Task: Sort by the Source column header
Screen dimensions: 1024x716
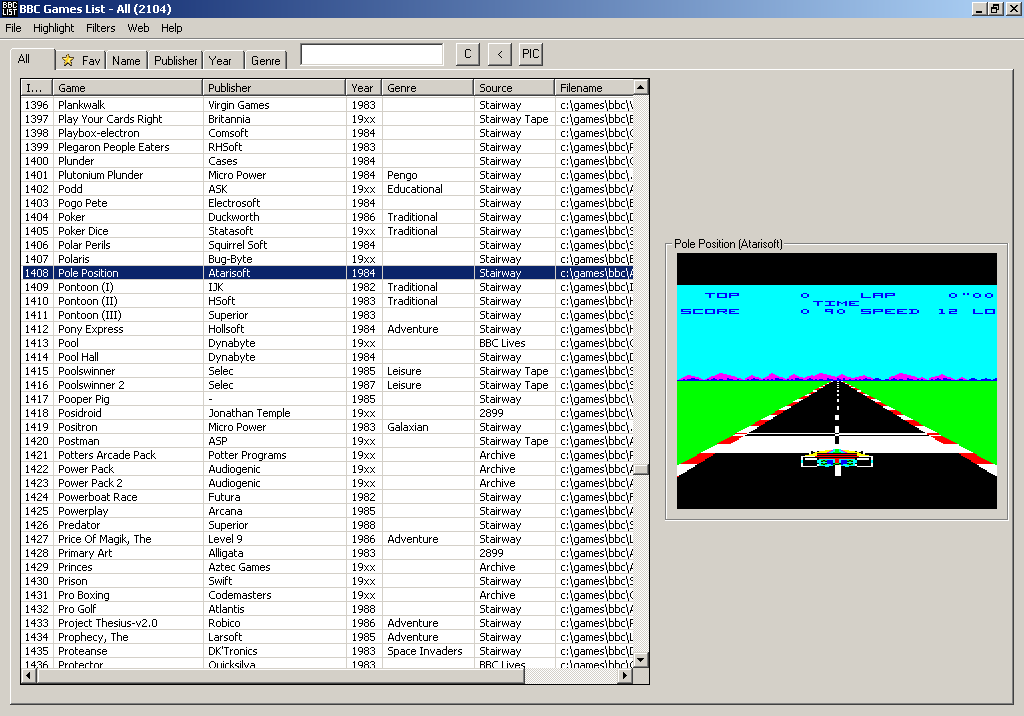Action: [515, 88]
